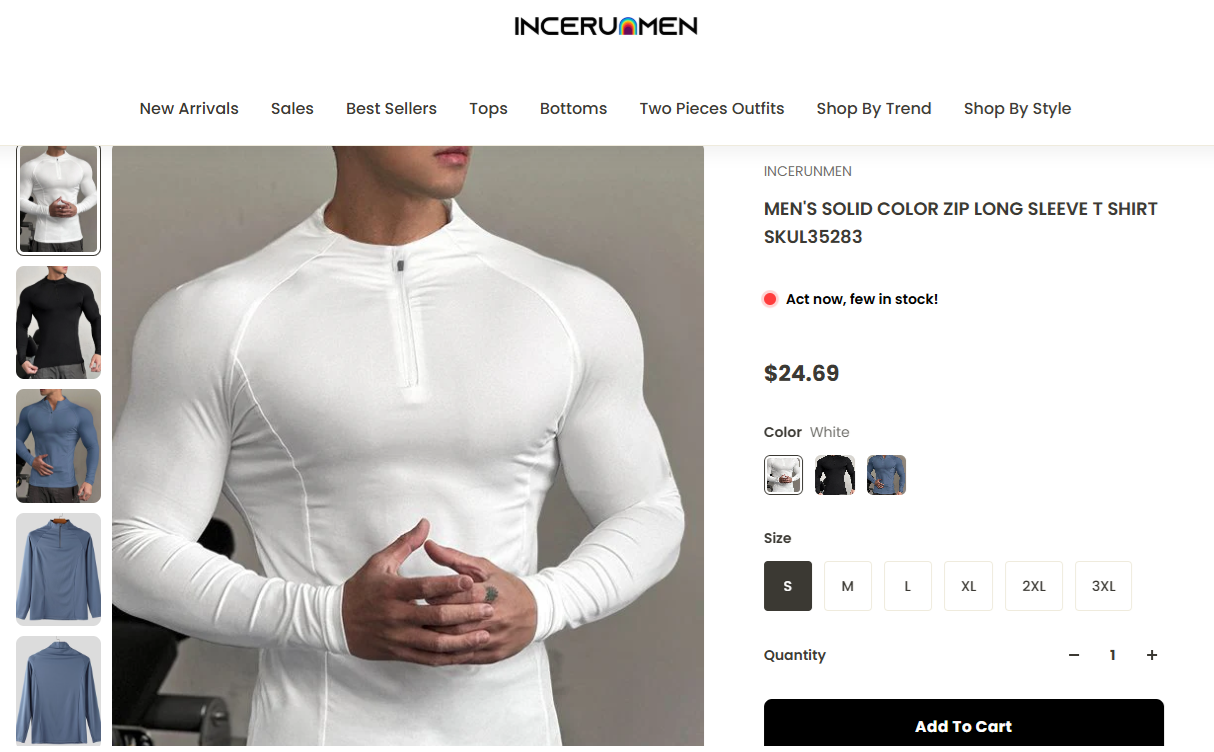Screen dimensions: 1214x752
Task: Open the INCERUNMEN brand link
Action: tap(808, 171)
